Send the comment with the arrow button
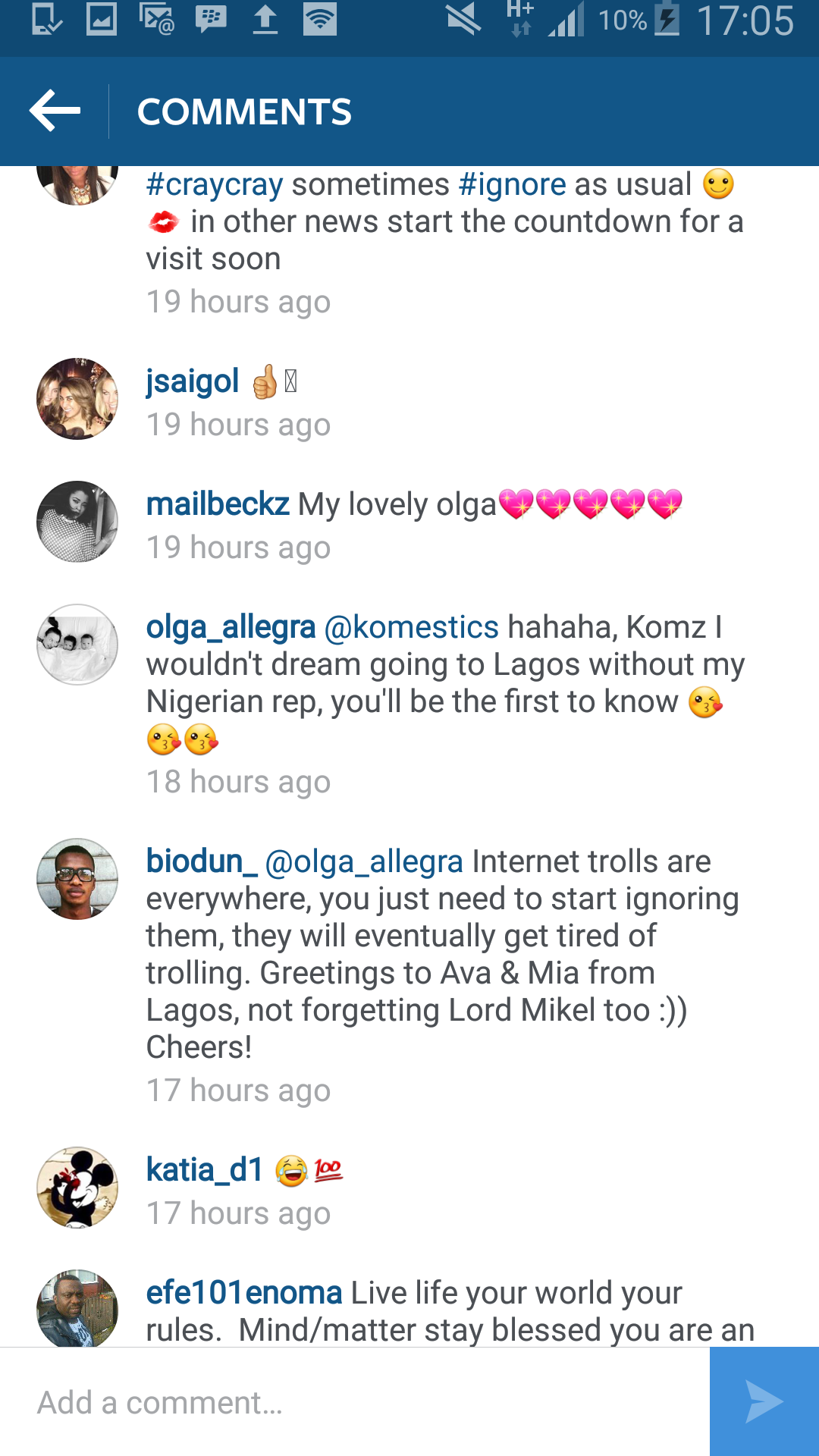This screenshot has width=819, height=1456. pos(764,1401)
